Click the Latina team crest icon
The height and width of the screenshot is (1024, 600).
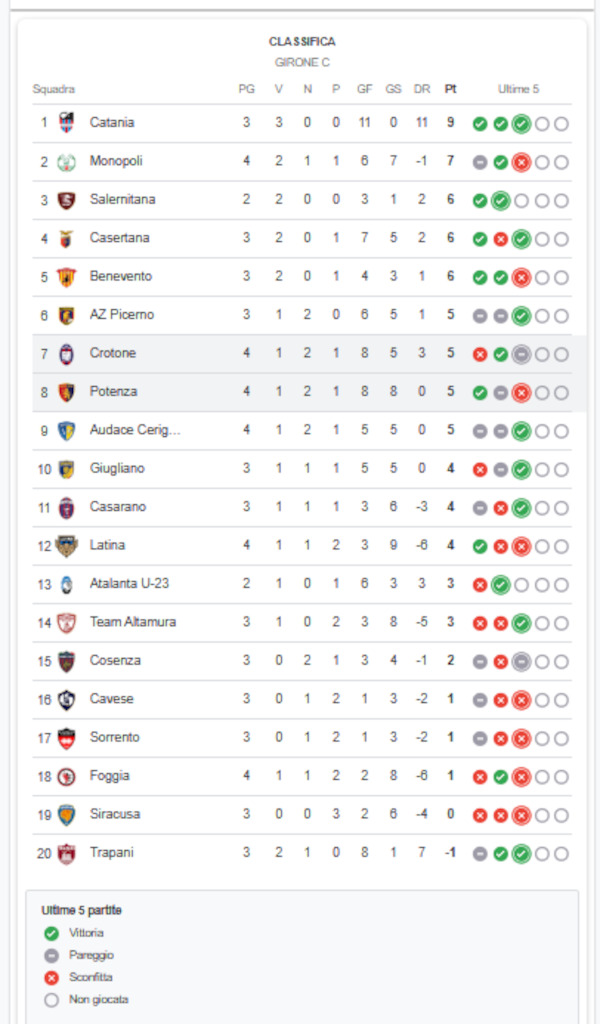[x=67, y=546]
